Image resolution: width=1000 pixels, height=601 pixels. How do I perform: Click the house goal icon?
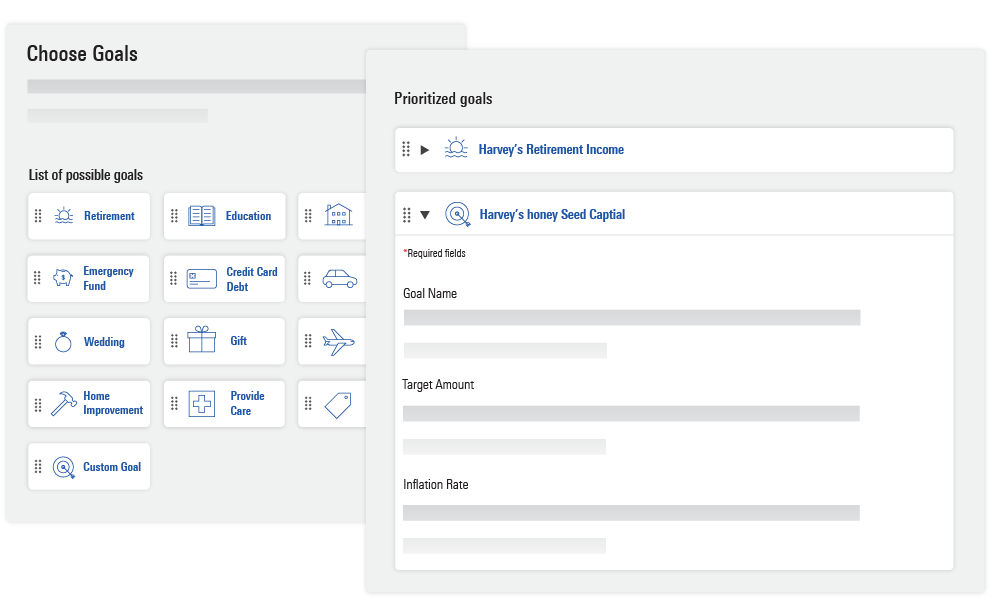tap(339, 215)
